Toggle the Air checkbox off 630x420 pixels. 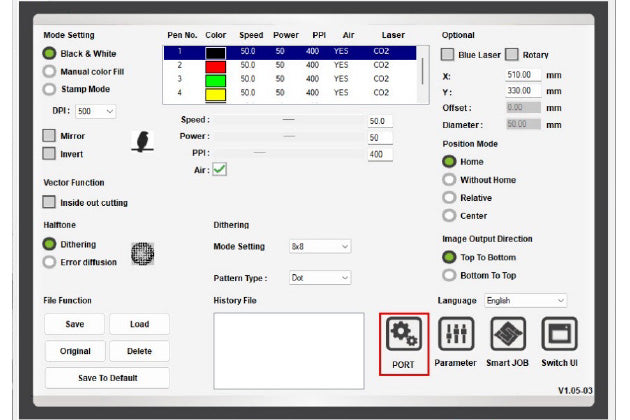pos(219,170)
